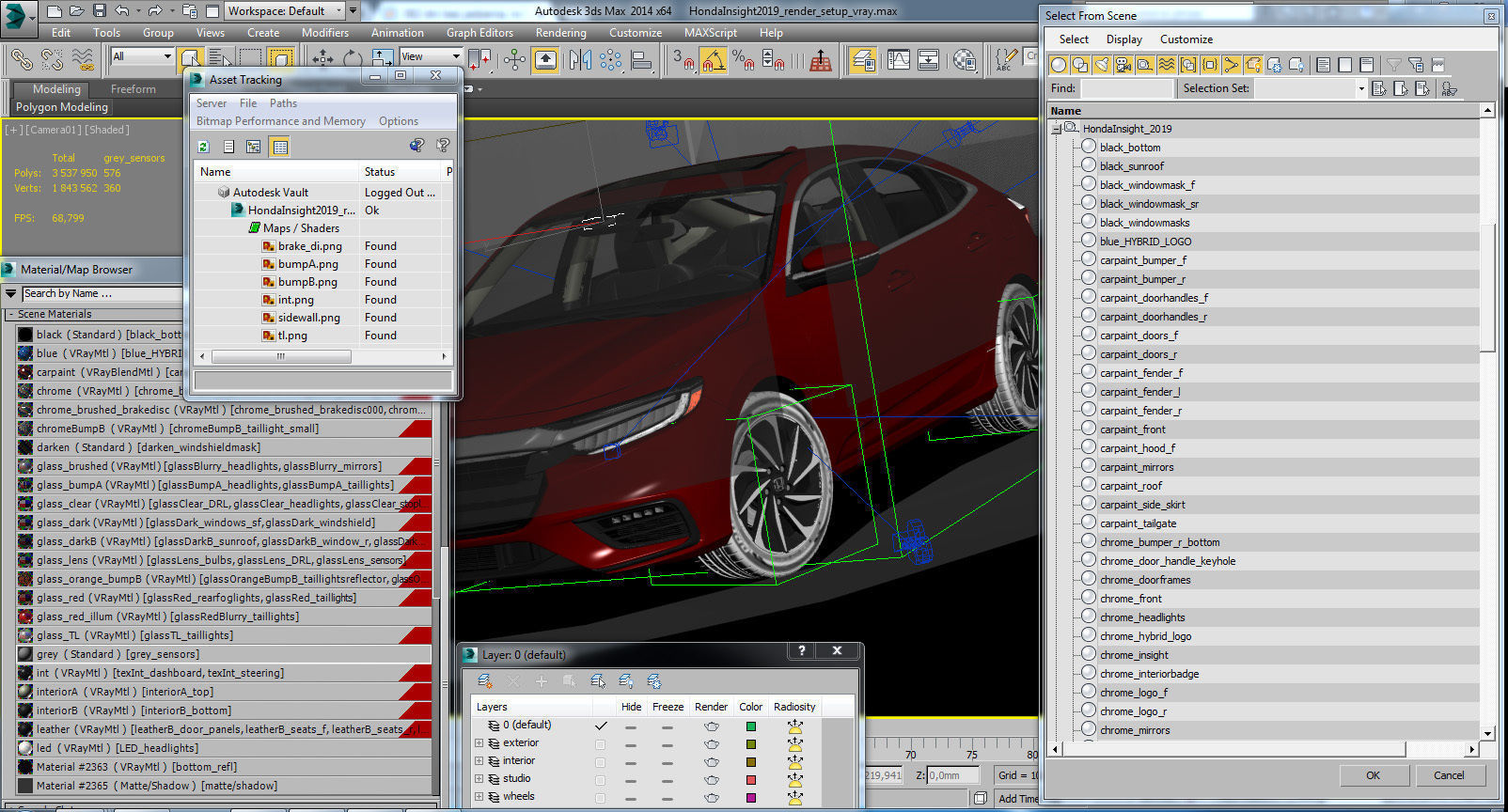
Task: Toggle Display Geometry filter in Select From Scene
Action: click(x=1059, y=65)
